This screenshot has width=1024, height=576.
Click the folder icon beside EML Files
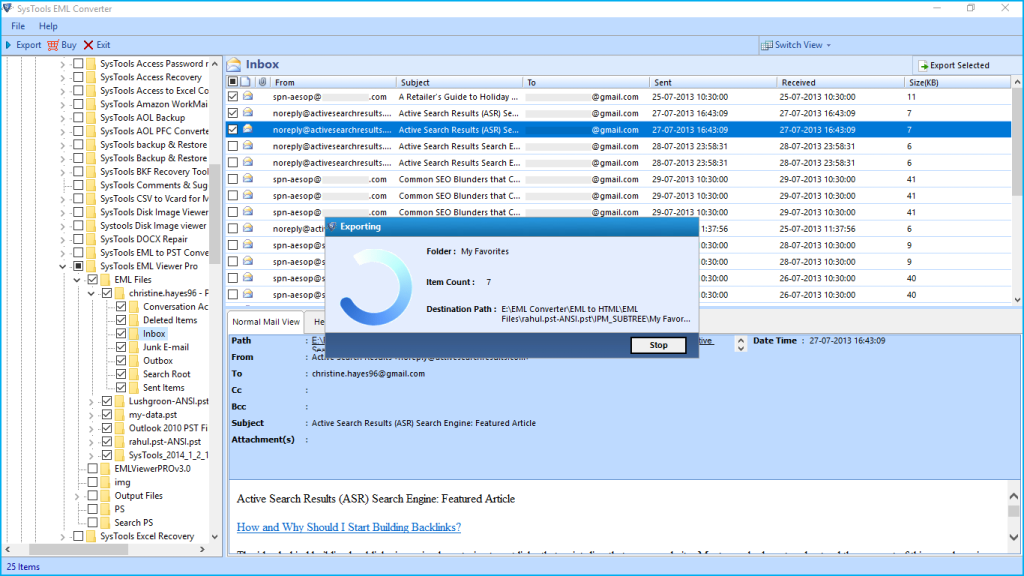(x=105, y=280)
